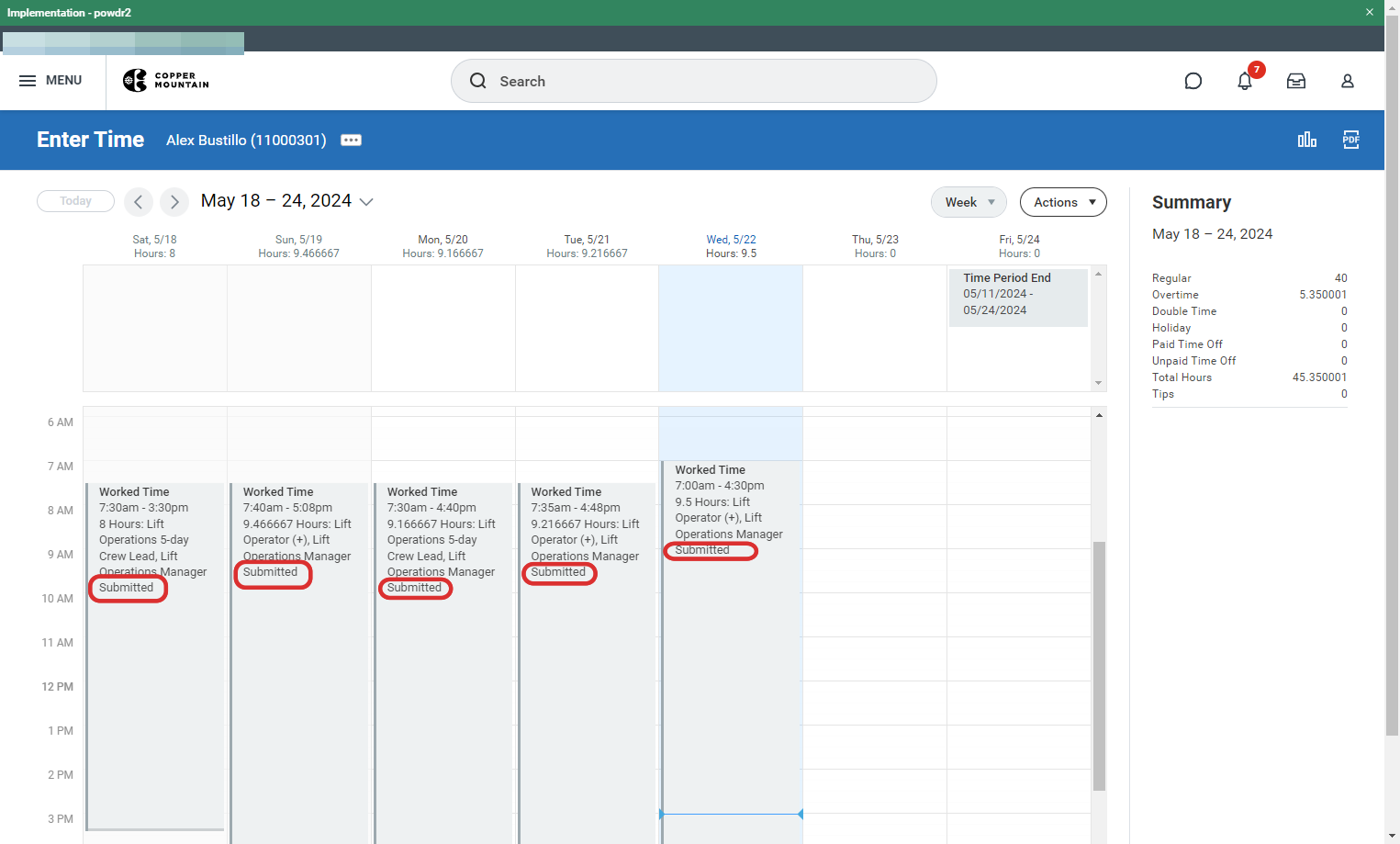Select the Time Period End event
Screen dimensions: 1400x844
[x=1018, y=297]
